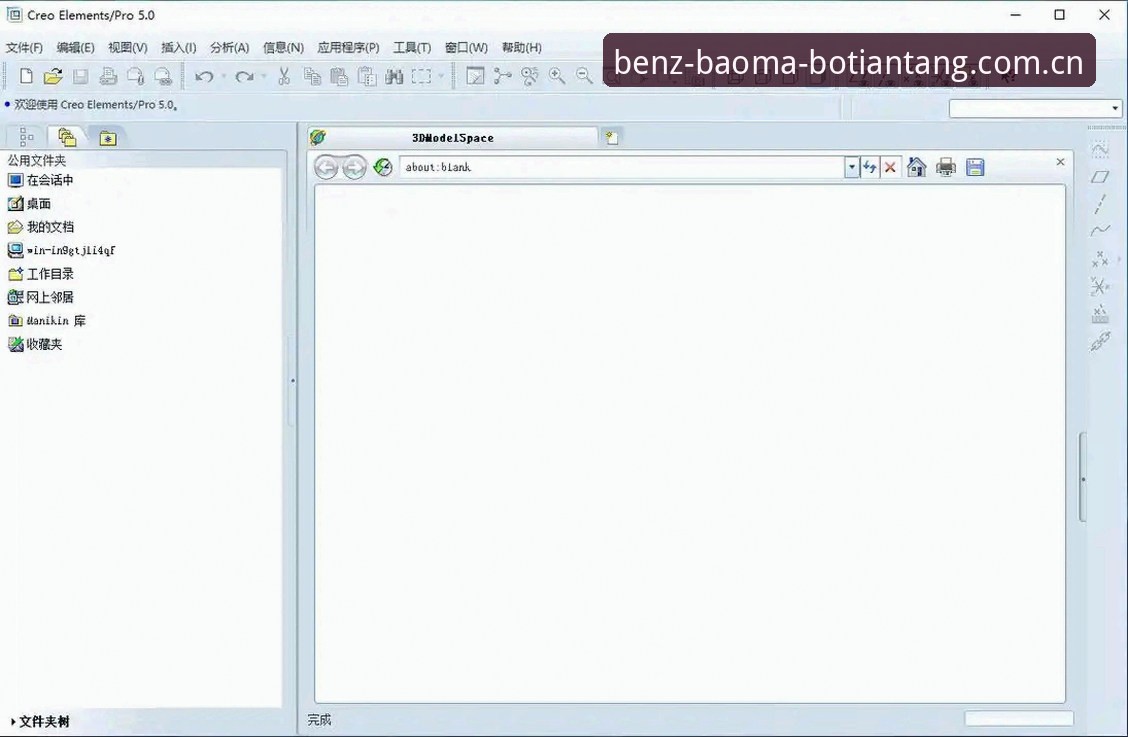
Task: Click the scissors Cut icon
Action: [284, 76]
